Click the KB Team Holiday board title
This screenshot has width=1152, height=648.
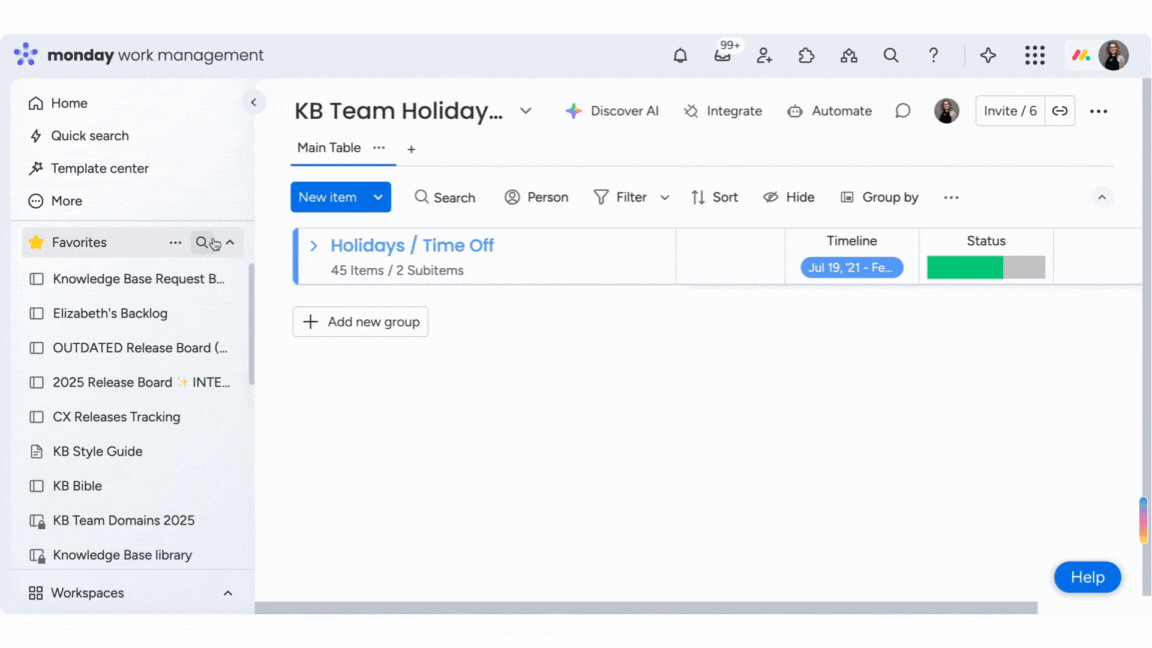coord(398,111)
